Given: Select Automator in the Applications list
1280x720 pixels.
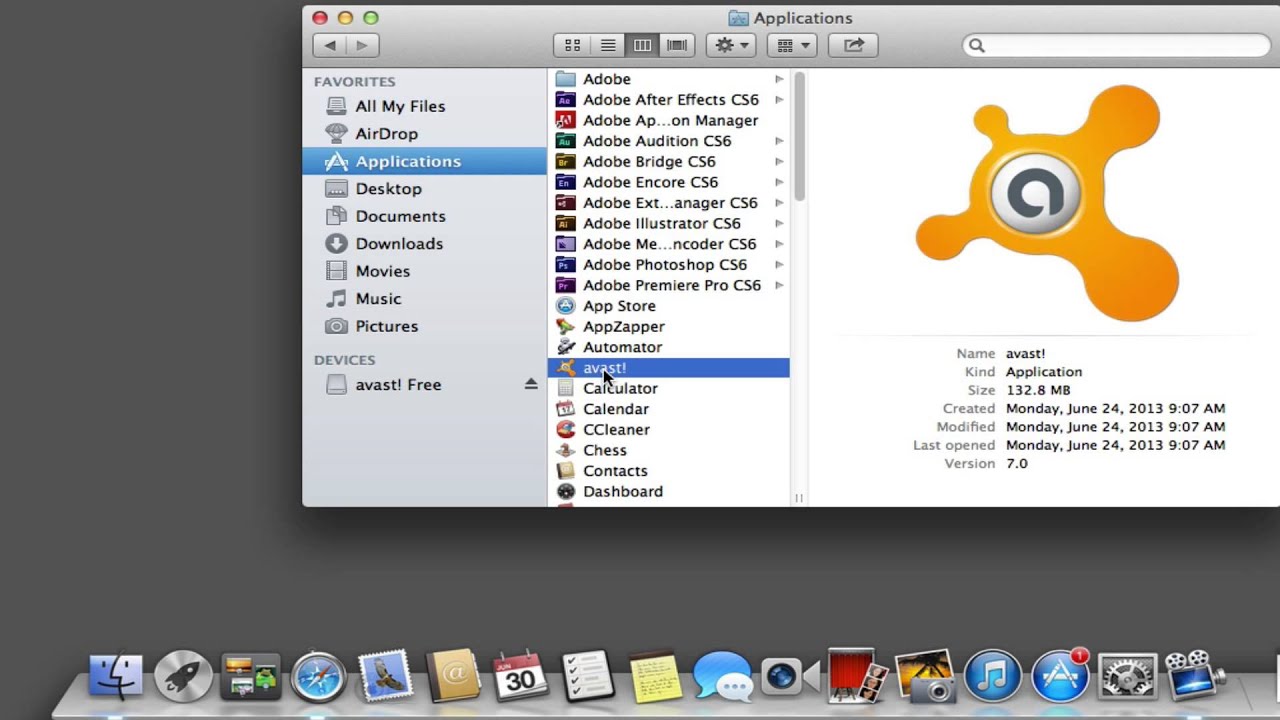Looking at the screenshot, I should coord(668,347).
